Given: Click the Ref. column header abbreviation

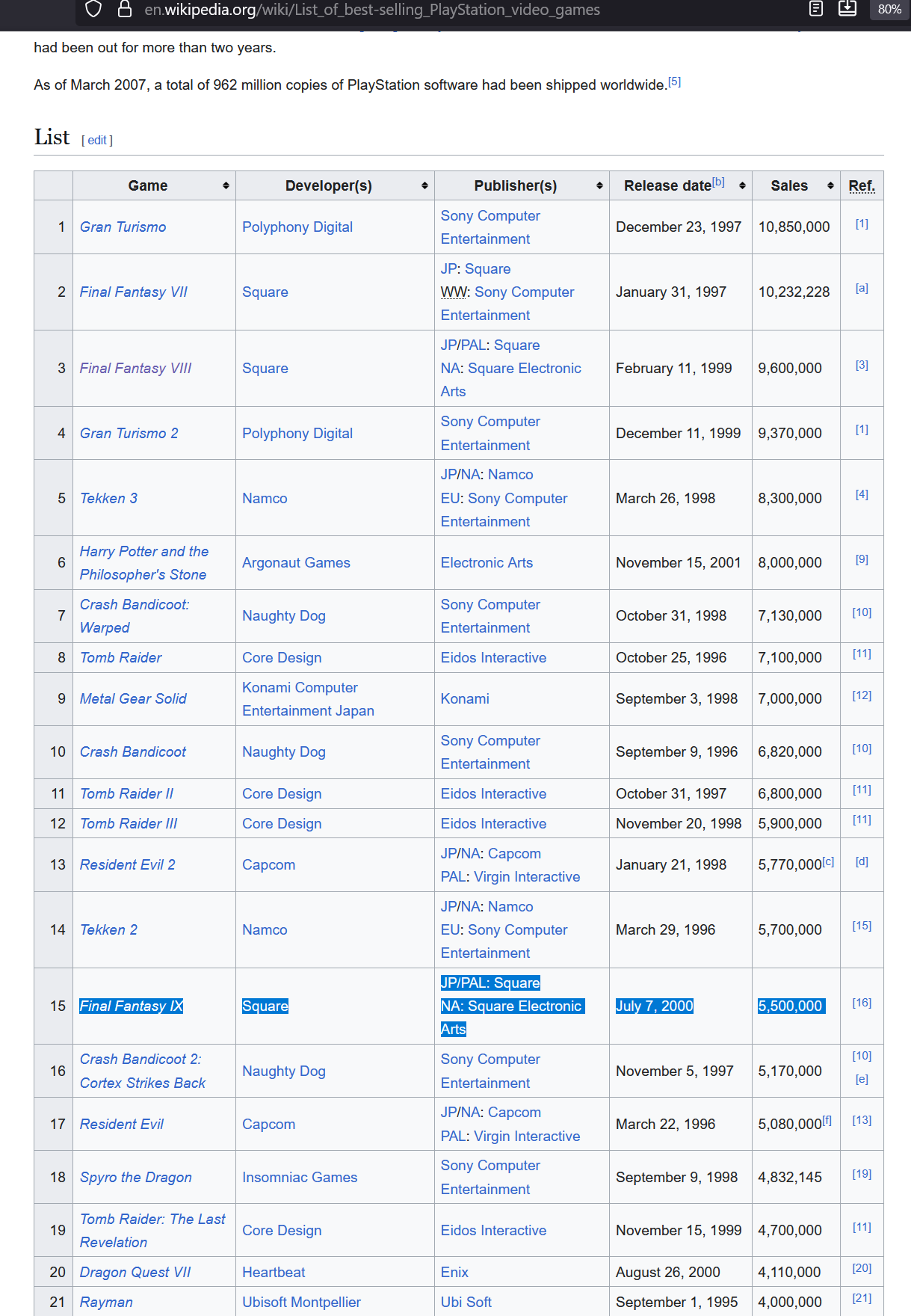Looking at the screenshot, I should [862, 185].
